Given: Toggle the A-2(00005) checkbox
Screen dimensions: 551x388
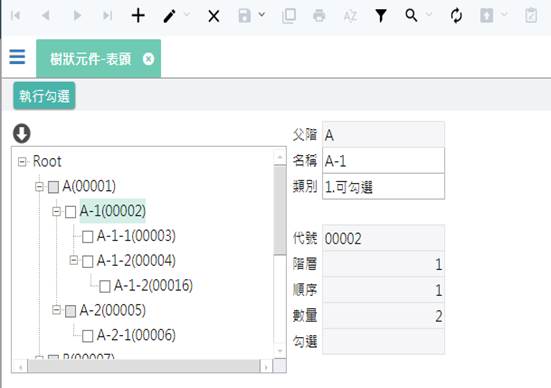Looking at the screenshot, I should [x=70, y=311].
